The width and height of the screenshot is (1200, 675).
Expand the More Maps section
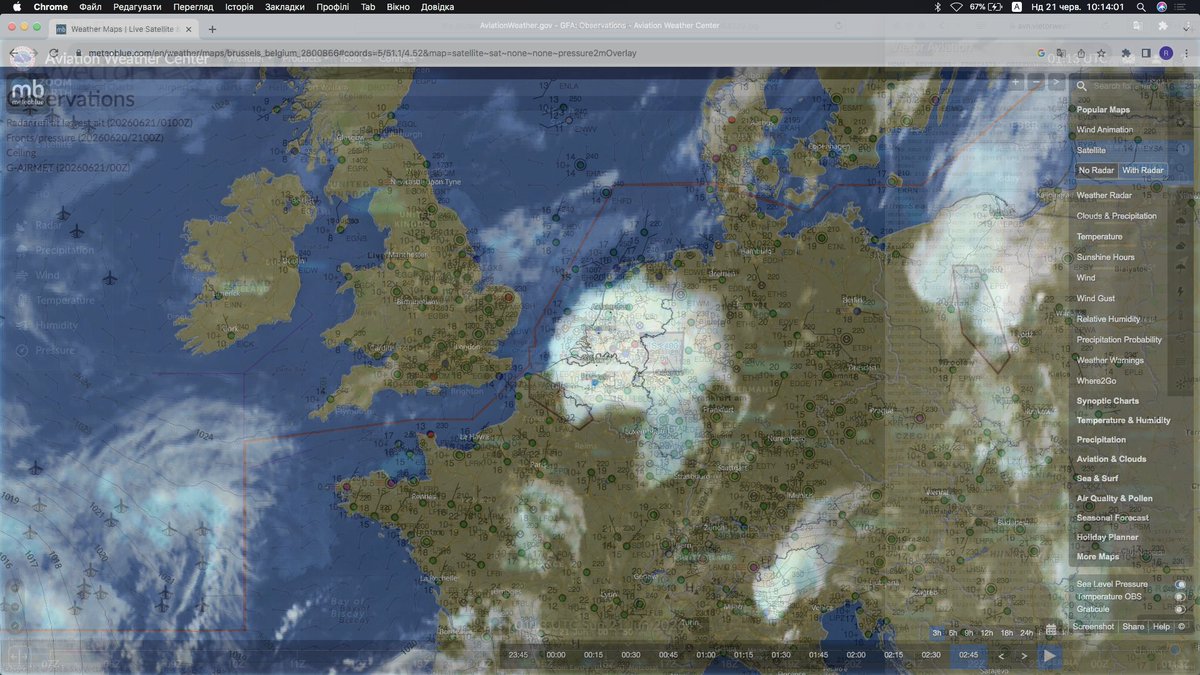tap(1097, 556)
